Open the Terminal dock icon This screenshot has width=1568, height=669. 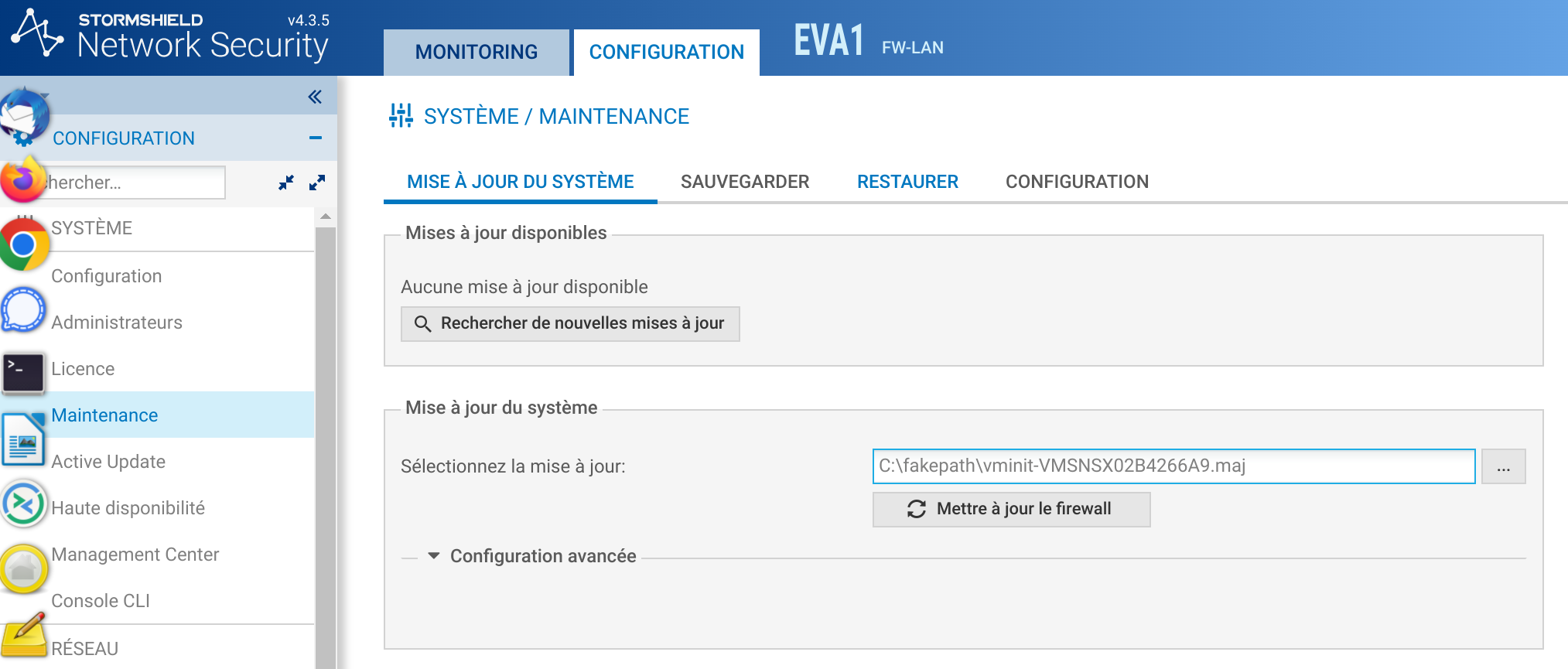point(23,373)
